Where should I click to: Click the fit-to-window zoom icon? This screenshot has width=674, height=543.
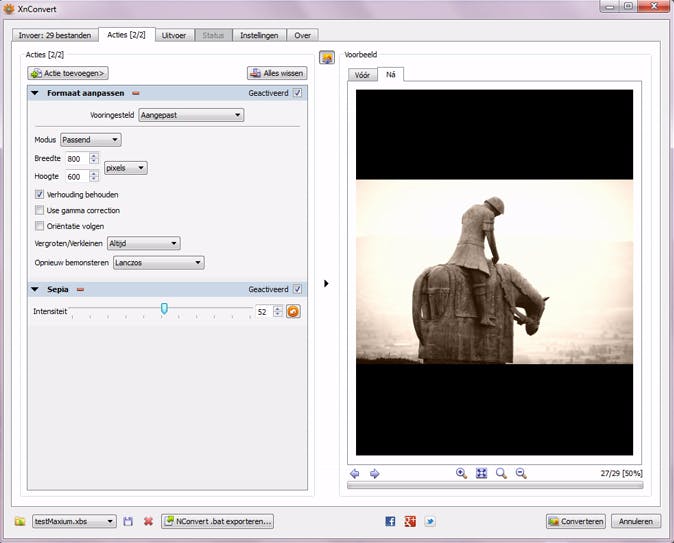[x=481, y=473]
